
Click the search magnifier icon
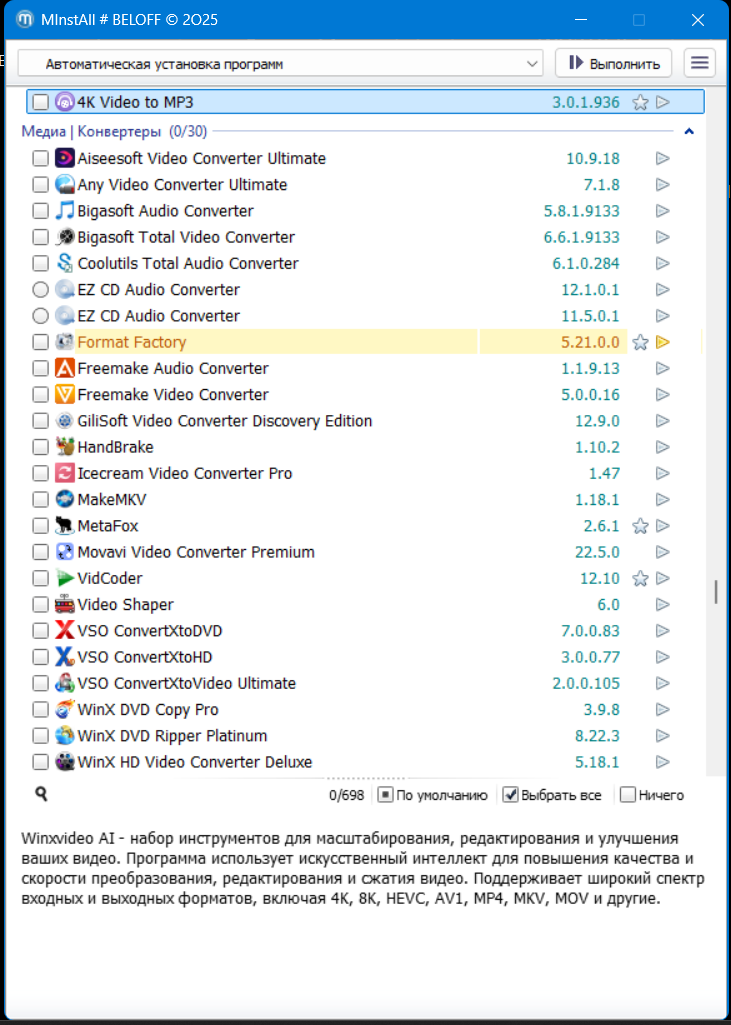[x=41, y=794]
